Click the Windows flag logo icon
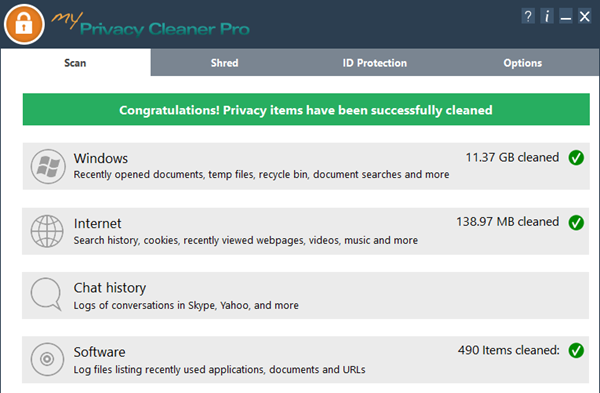The image size is (600, 393). (x=48, y=166)
